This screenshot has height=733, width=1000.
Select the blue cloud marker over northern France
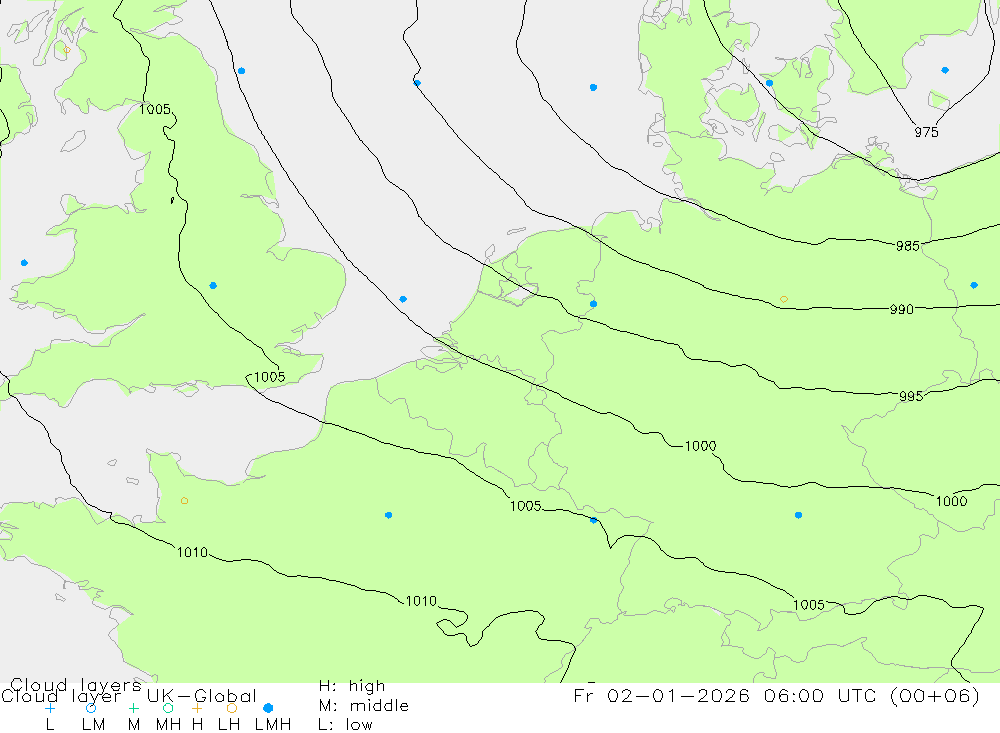pos(388,515)
